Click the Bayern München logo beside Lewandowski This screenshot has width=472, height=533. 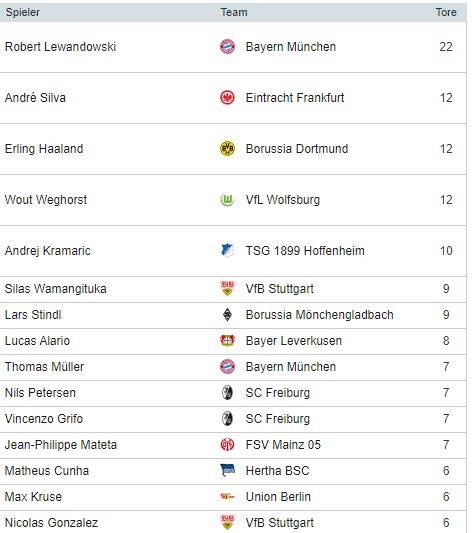tap(227, 47)
